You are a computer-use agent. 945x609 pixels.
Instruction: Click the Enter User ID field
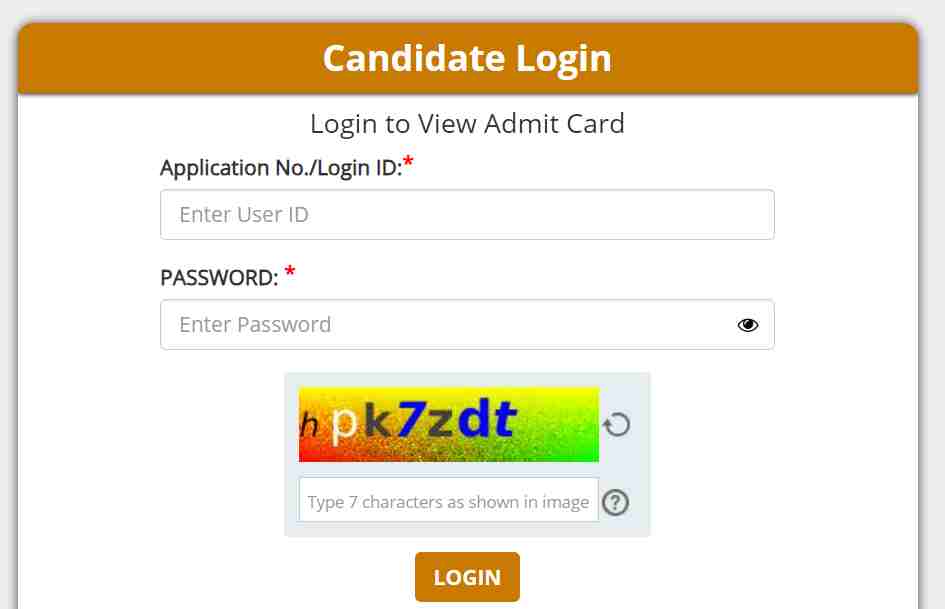point(467,215)
